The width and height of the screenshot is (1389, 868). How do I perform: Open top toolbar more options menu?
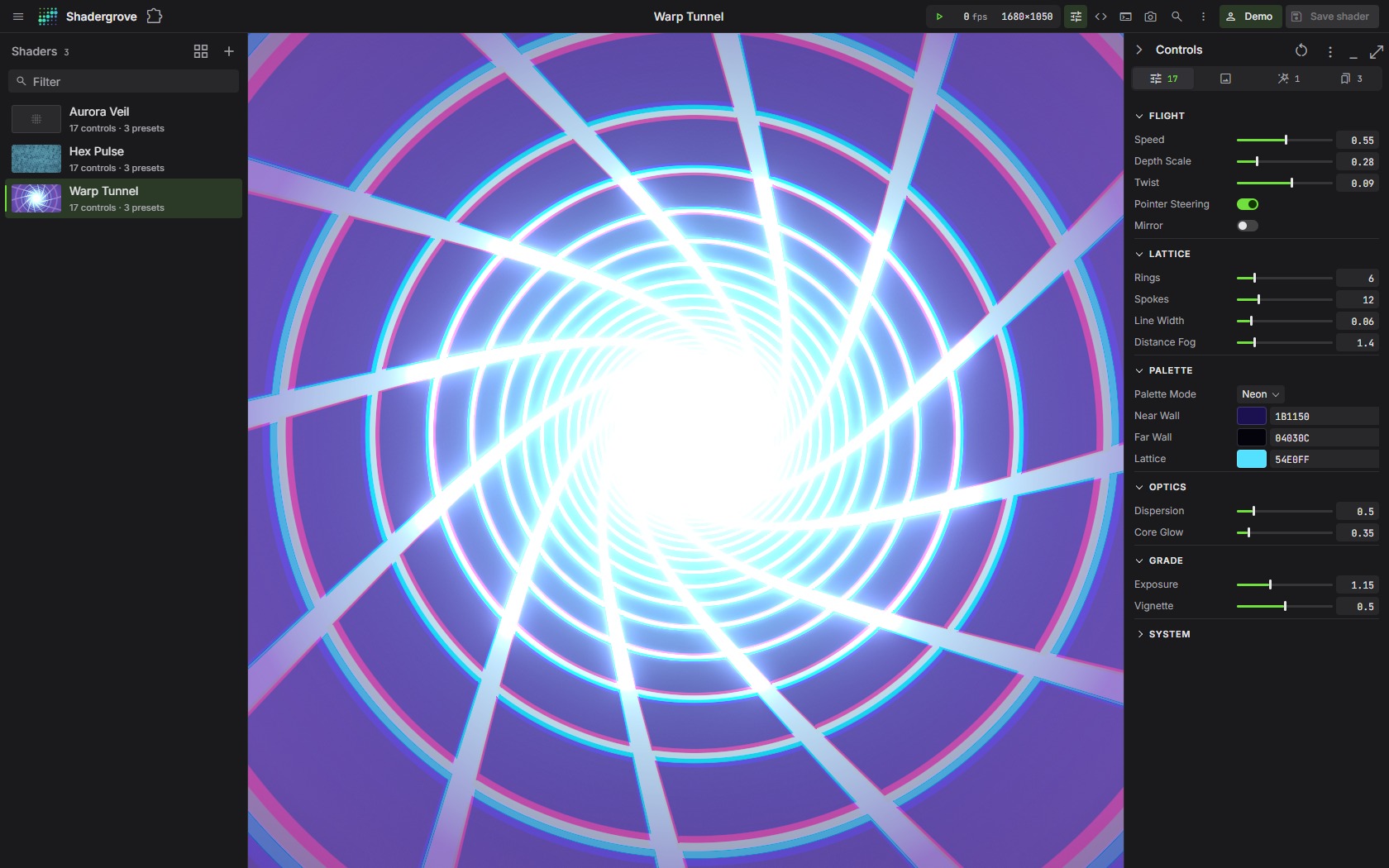(x=1203, y=17)
